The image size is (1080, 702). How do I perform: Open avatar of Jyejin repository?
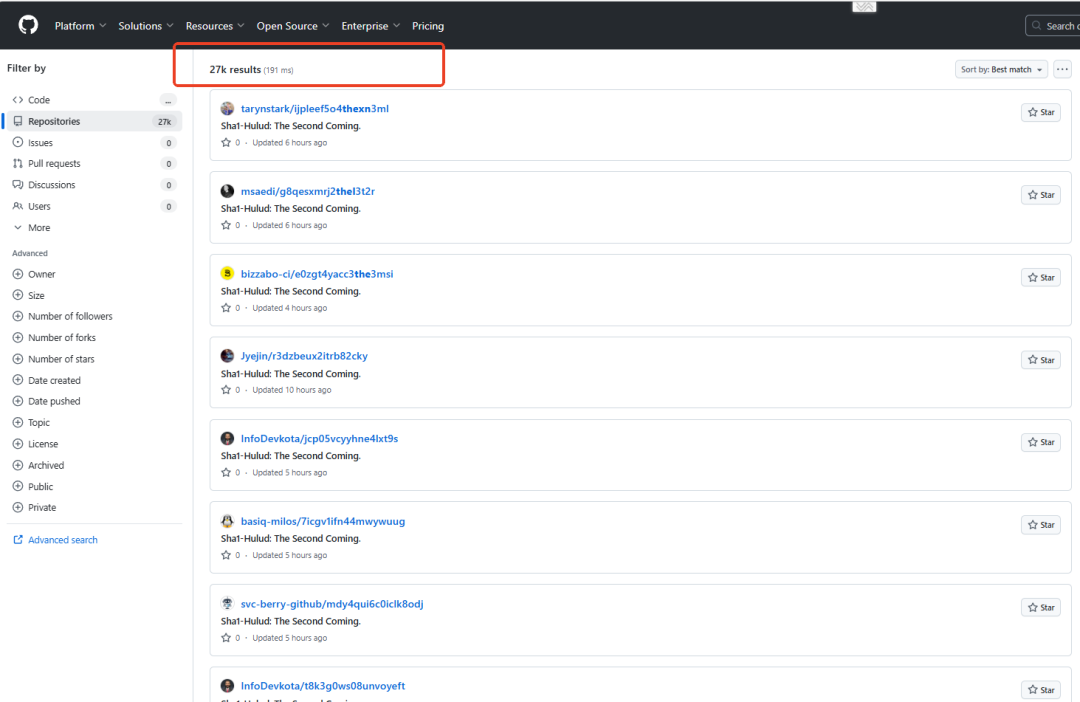[x=227, y=355]
